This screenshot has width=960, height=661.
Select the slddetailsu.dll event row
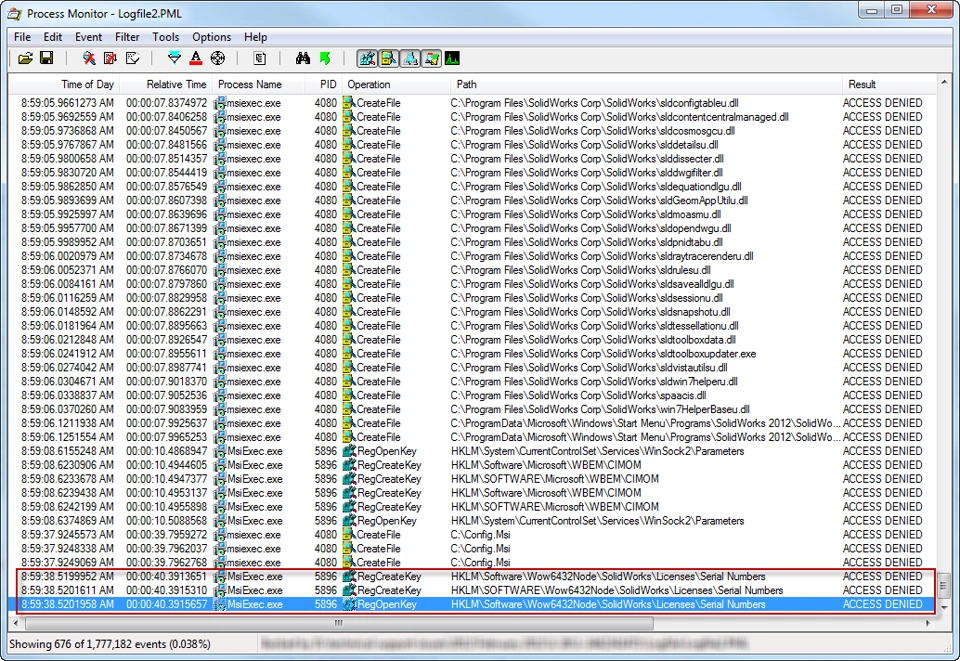coord(471,145)
